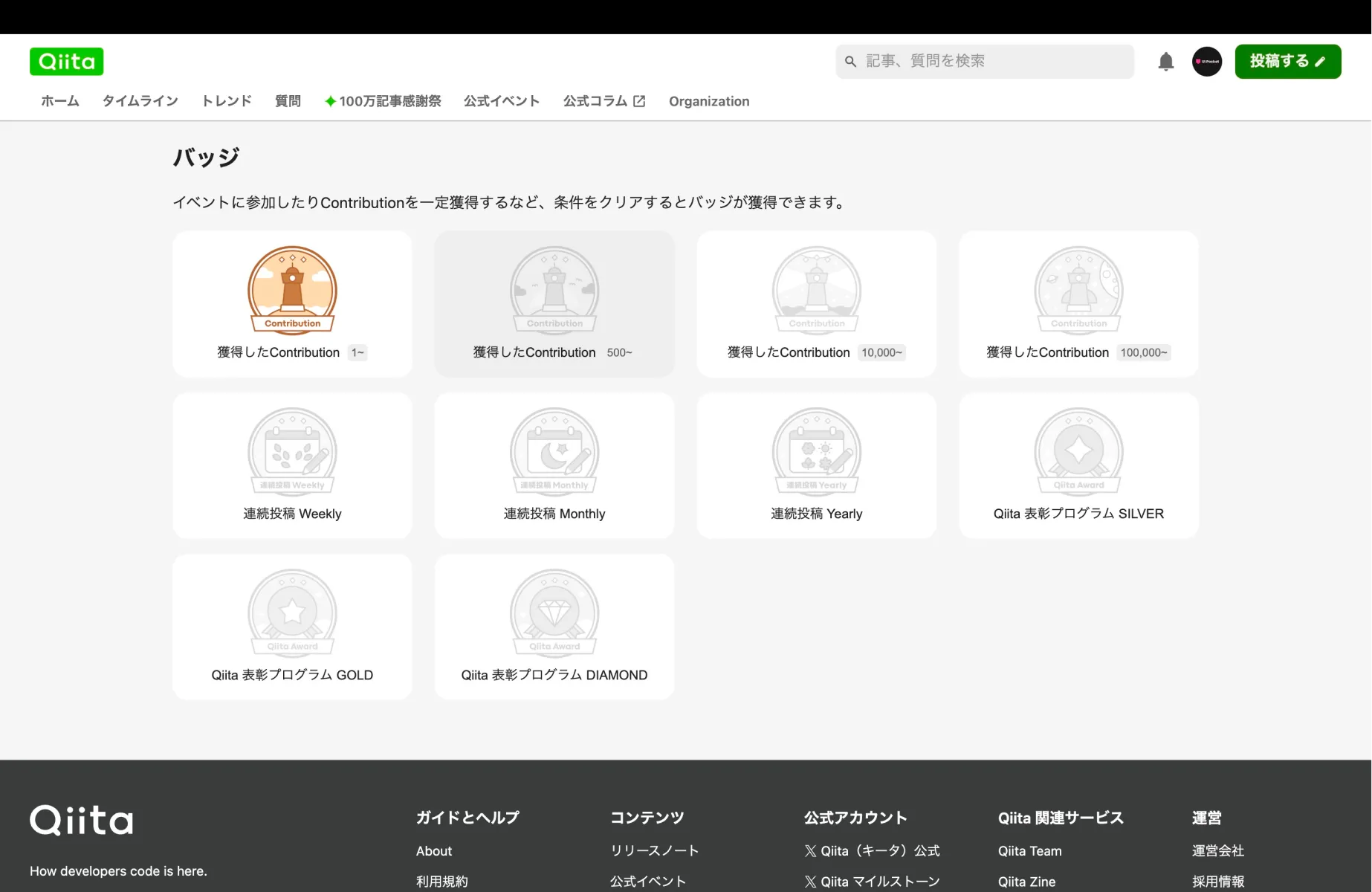Click the Qiita logo in the header
The width and height of the screenshot is (1372, 892).
click(x=66, y=61)
